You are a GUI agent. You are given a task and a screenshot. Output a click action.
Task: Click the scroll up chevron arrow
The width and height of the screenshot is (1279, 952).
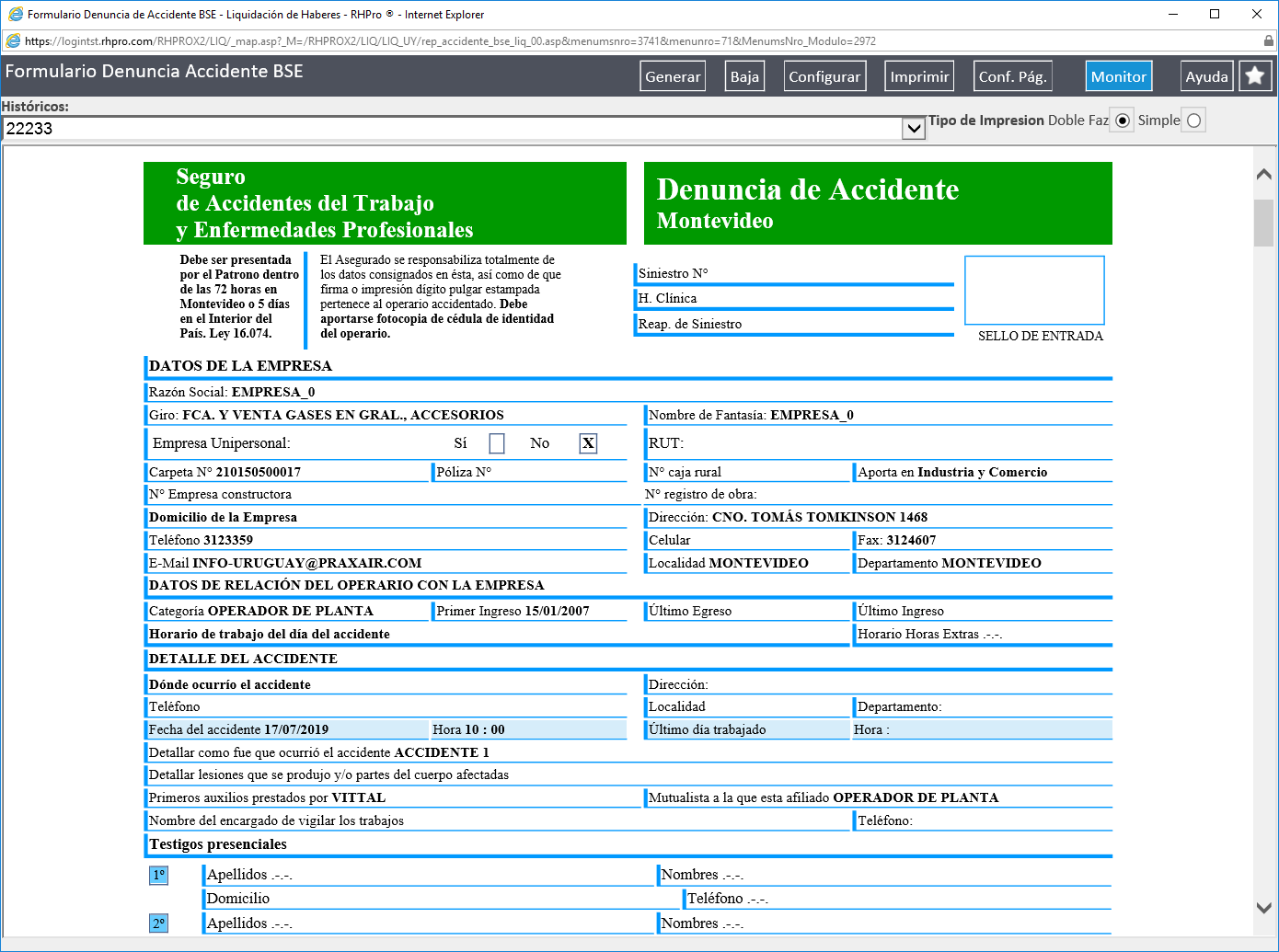click(1263, 174)
